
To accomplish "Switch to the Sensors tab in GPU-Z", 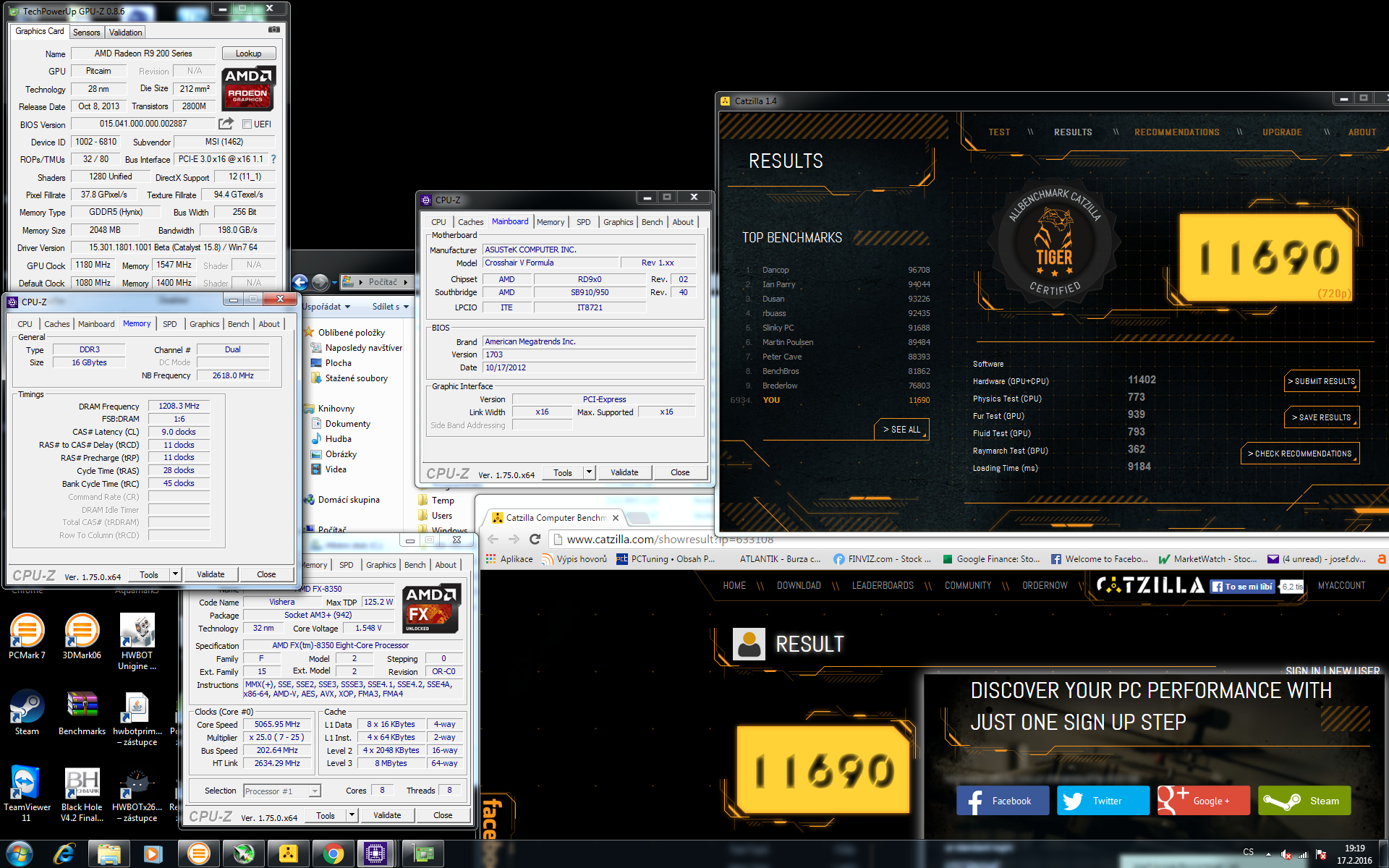I will click(87, 33).
